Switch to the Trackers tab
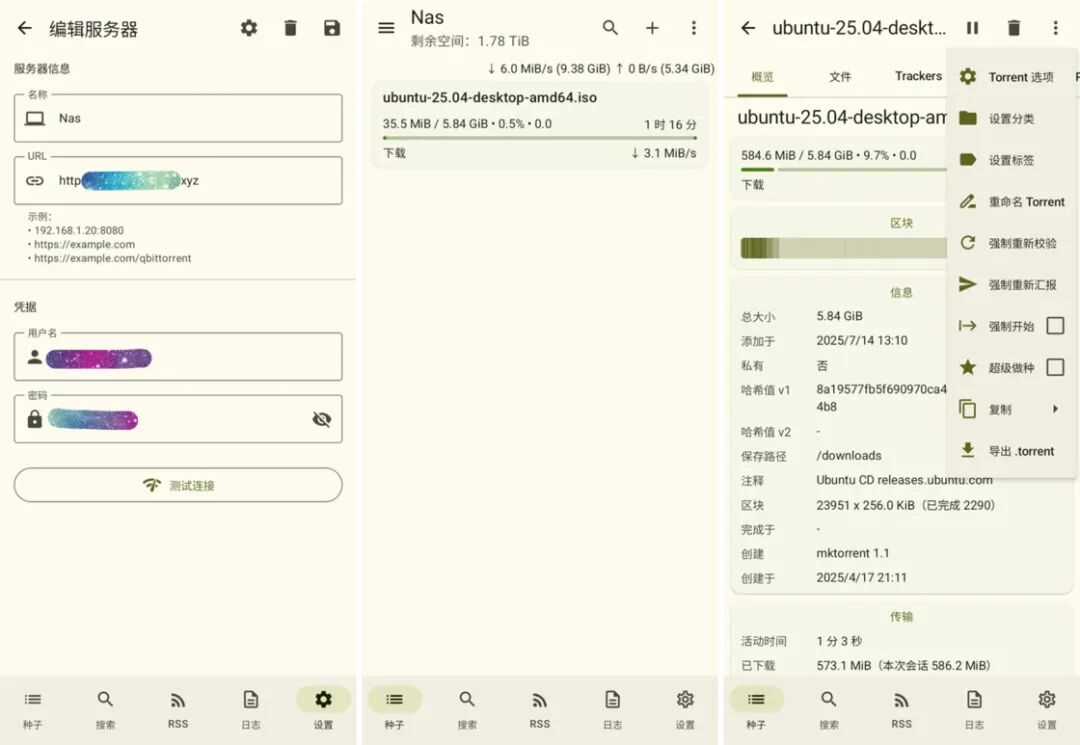1080x745 pixels. point(918,76)
